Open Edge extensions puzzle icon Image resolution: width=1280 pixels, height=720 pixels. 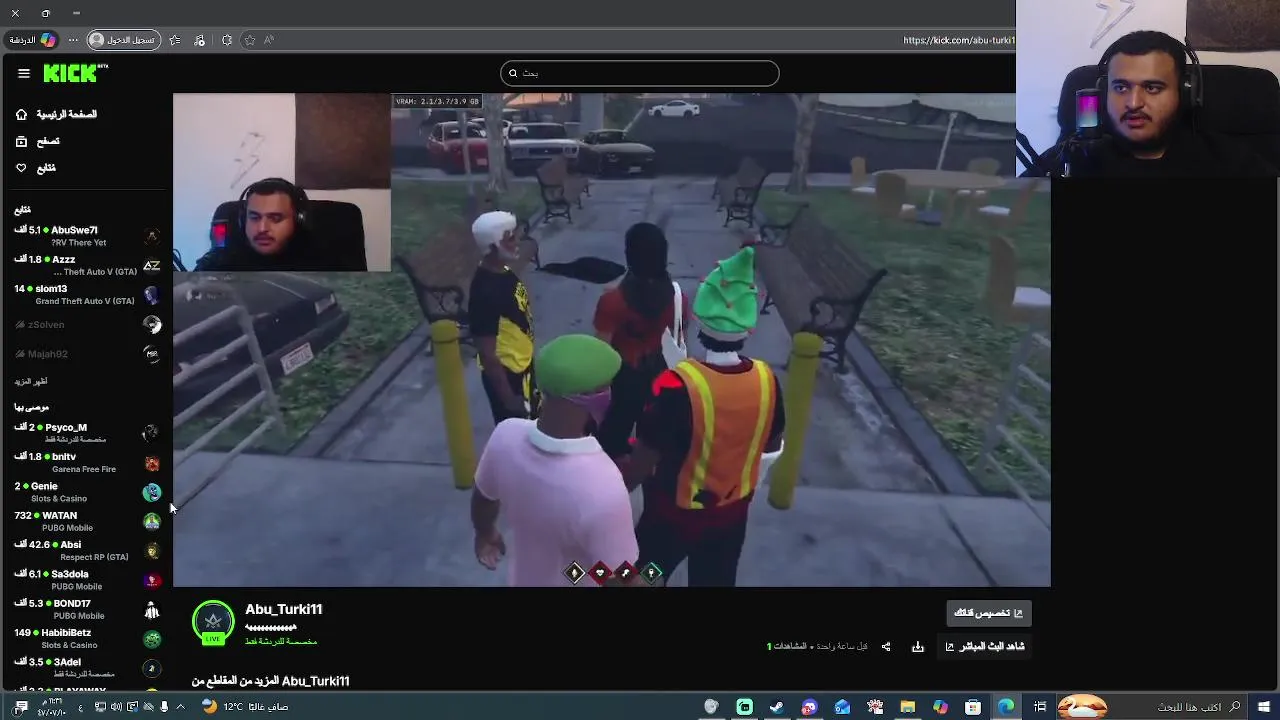227,40
